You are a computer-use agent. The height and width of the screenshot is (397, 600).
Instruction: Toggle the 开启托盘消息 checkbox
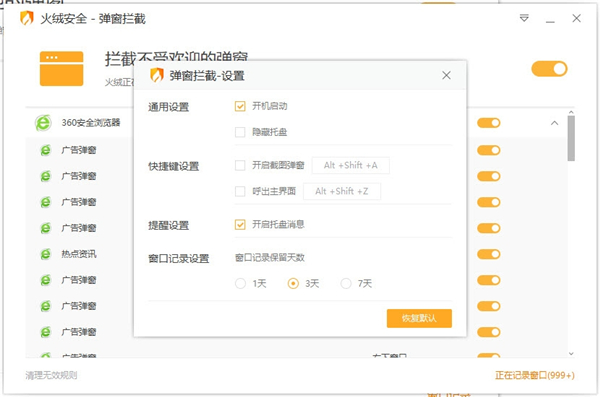tap(240, 224)
